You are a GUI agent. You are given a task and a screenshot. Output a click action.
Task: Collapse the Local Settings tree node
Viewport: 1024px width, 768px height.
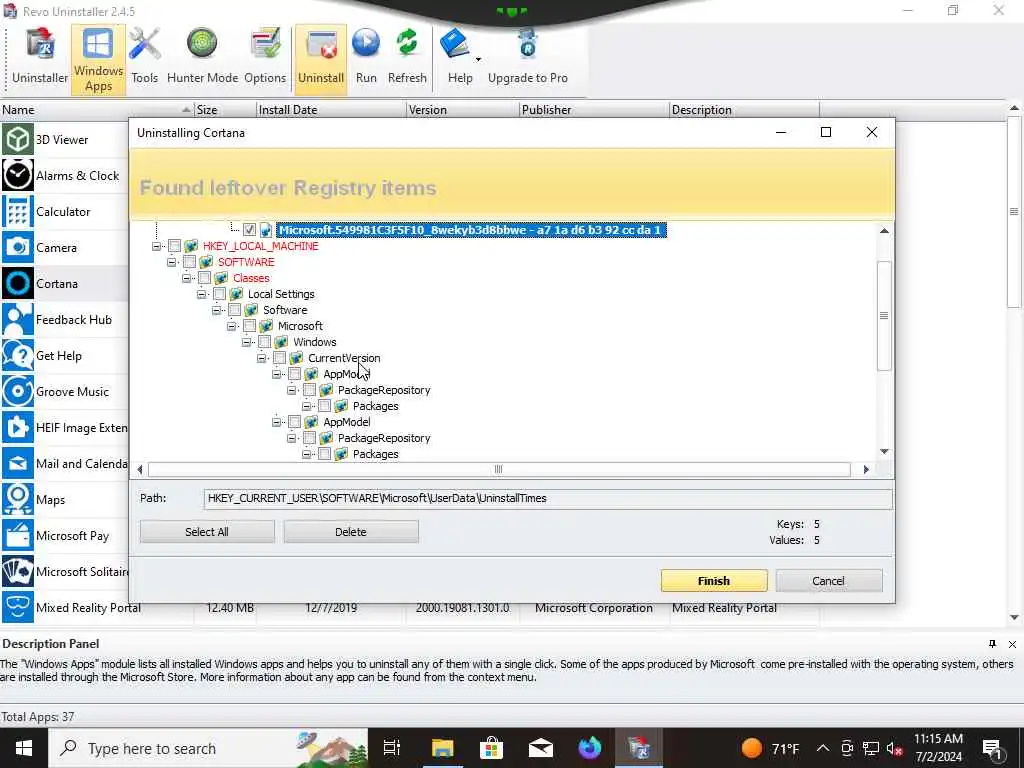tap(202, 294)
